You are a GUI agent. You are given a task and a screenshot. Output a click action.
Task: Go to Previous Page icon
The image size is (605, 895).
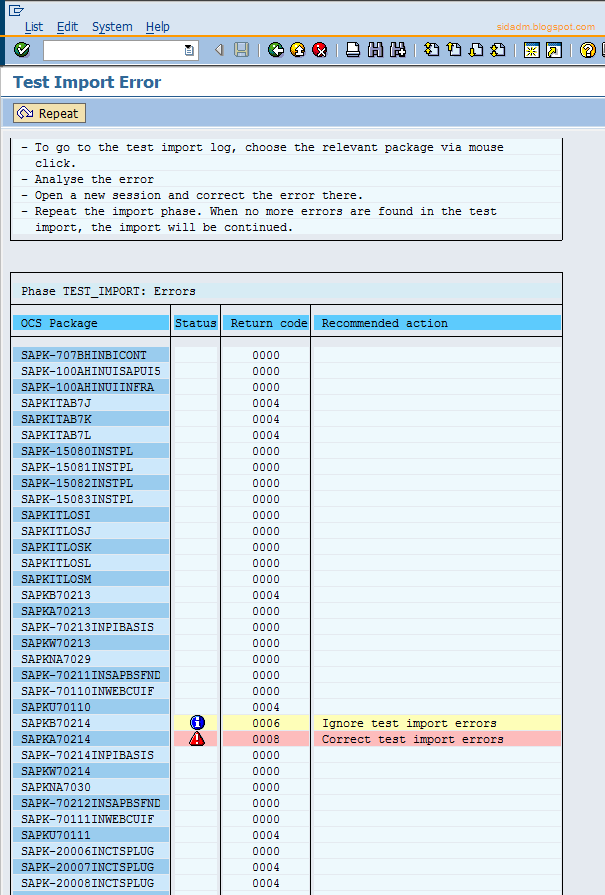click(454, 50)
